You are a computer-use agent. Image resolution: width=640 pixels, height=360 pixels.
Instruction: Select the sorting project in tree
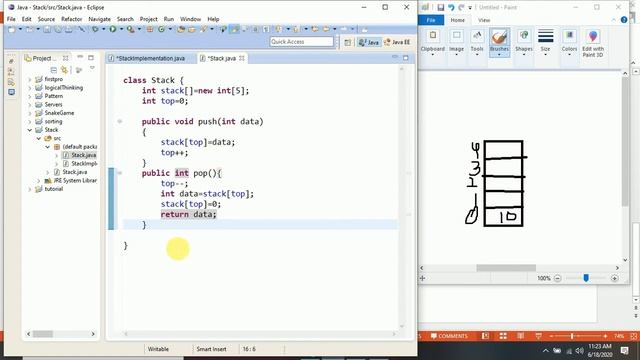point(53,122)
